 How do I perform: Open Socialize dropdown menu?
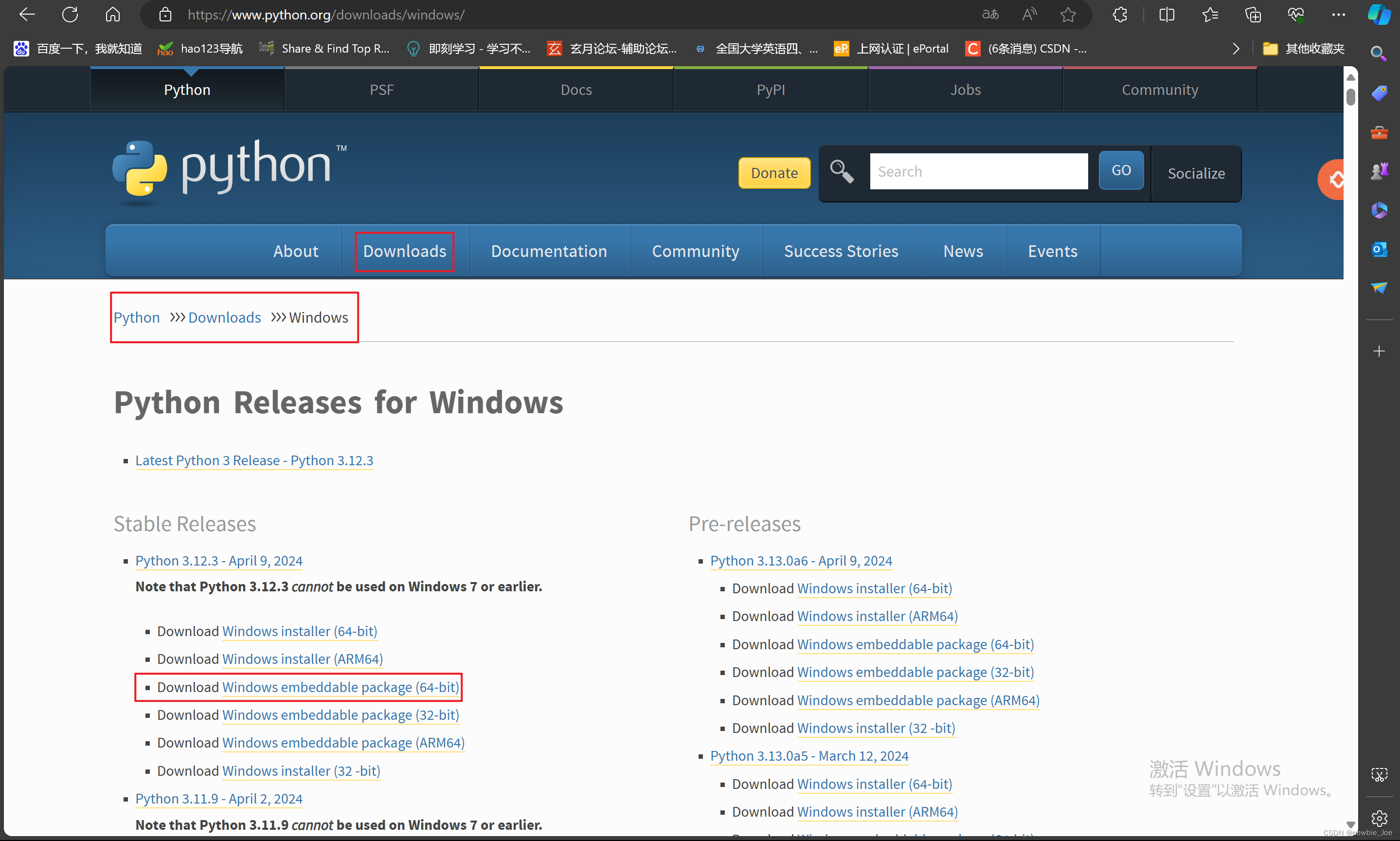pos(1196,173)
